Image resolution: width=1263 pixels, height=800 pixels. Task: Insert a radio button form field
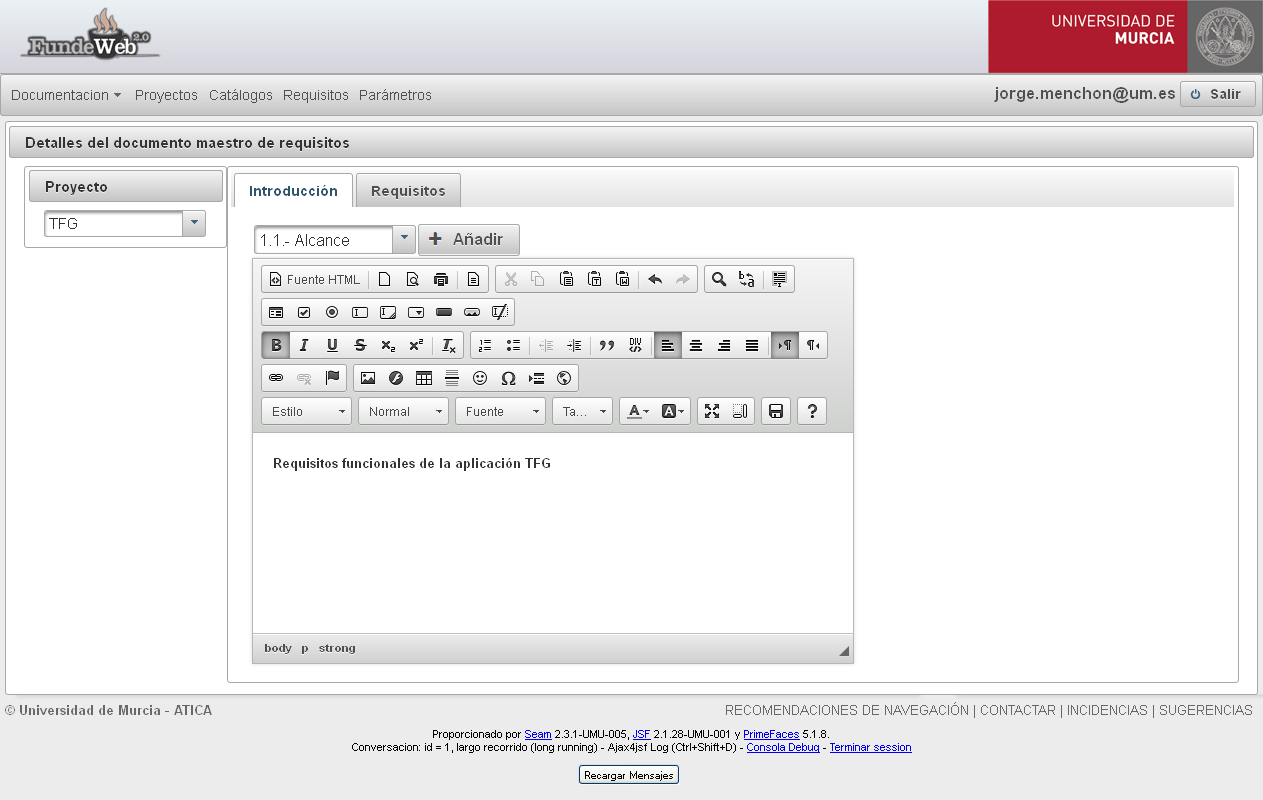coord(332,312)
